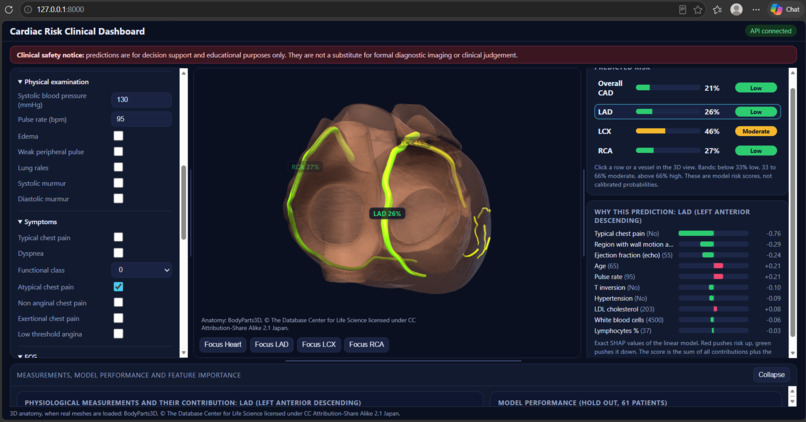Enable the Lung rales checkbox
The height and width of the screenshot is (422, 806).
[118, 167]
